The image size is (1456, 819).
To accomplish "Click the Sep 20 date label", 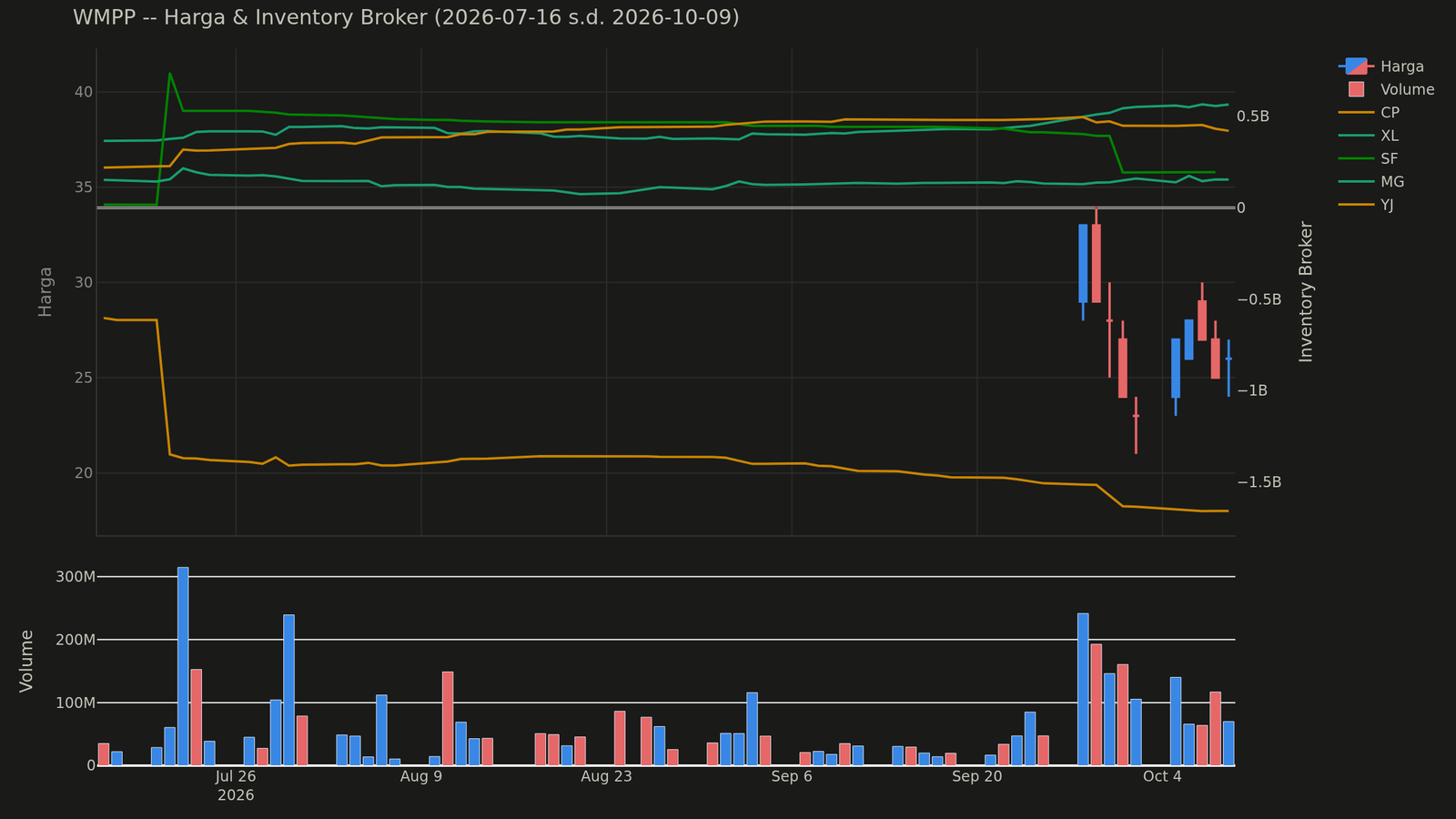I will click(x=976, y=776).
